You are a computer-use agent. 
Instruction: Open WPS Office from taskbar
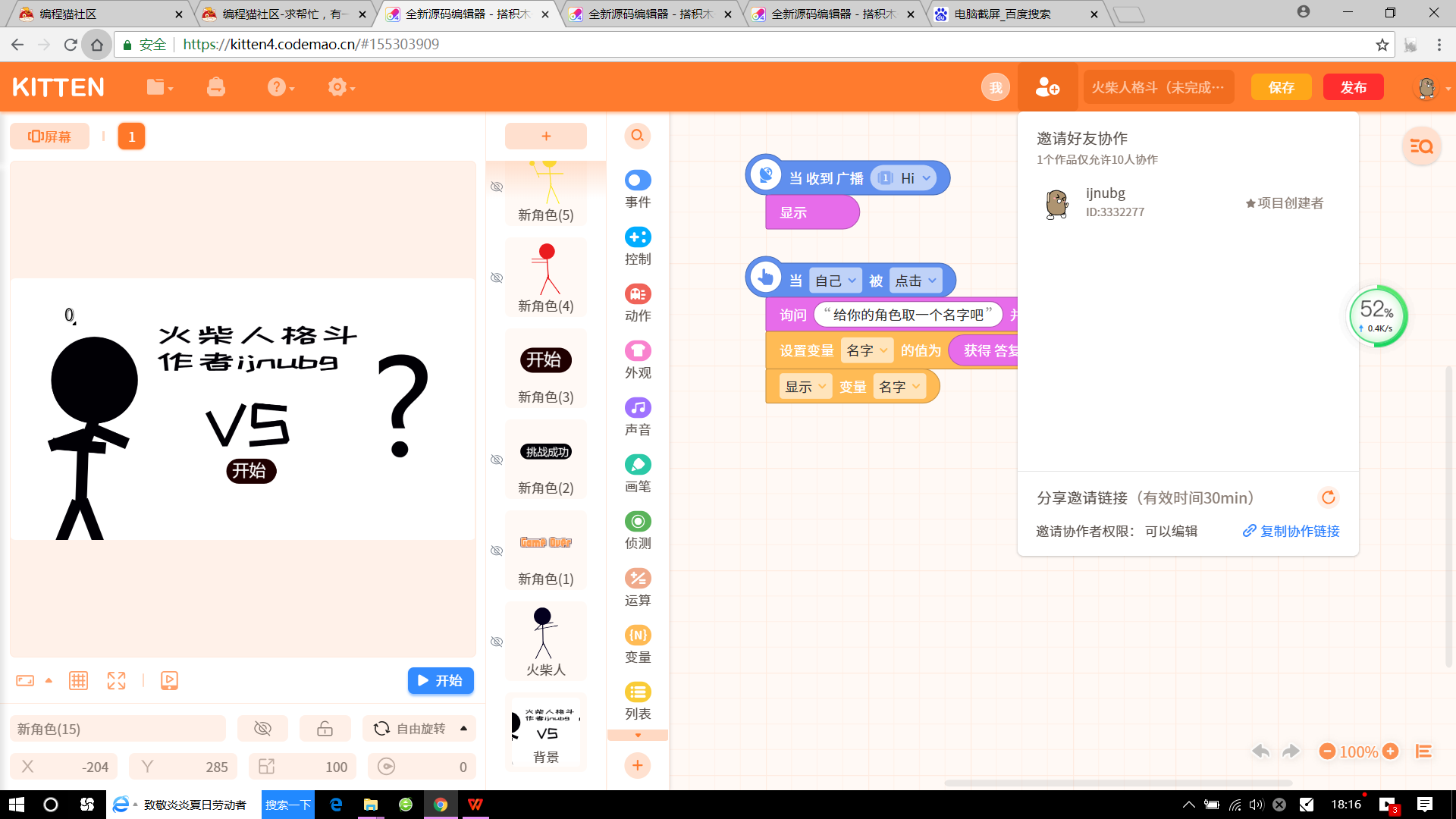475,805
